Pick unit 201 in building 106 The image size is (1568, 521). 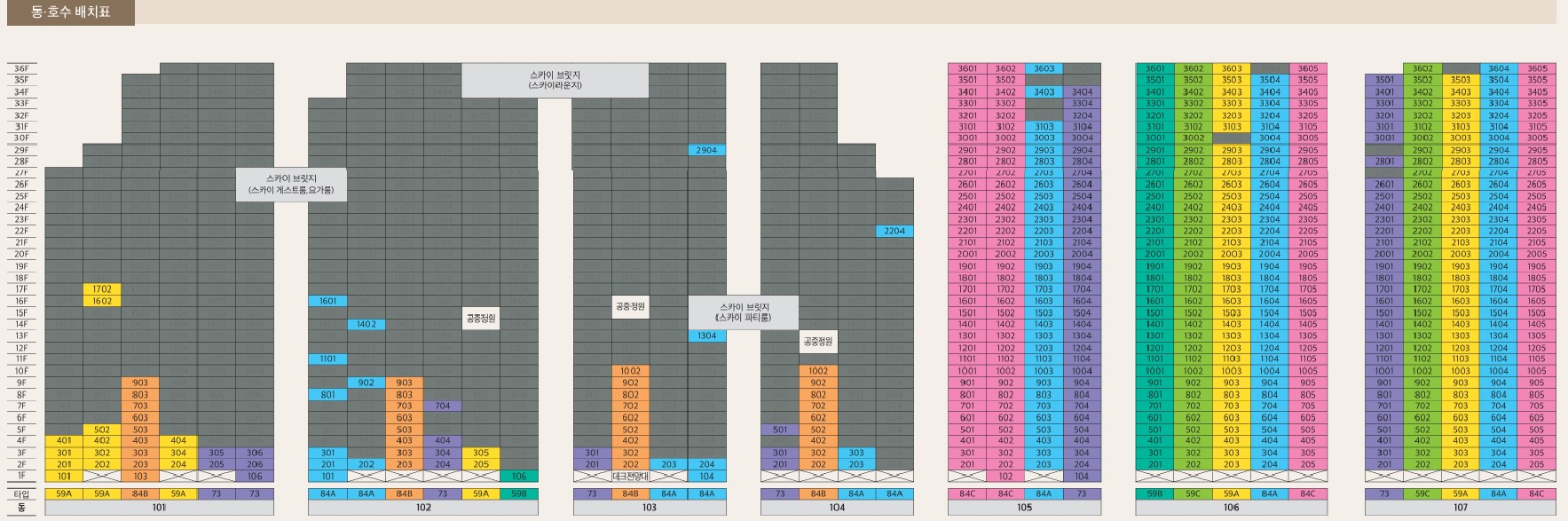[x=1155, y=464]
